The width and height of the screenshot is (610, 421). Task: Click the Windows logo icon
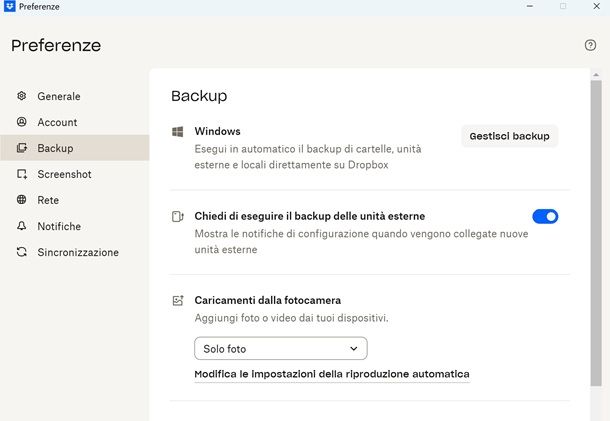(x=177, y=131)
